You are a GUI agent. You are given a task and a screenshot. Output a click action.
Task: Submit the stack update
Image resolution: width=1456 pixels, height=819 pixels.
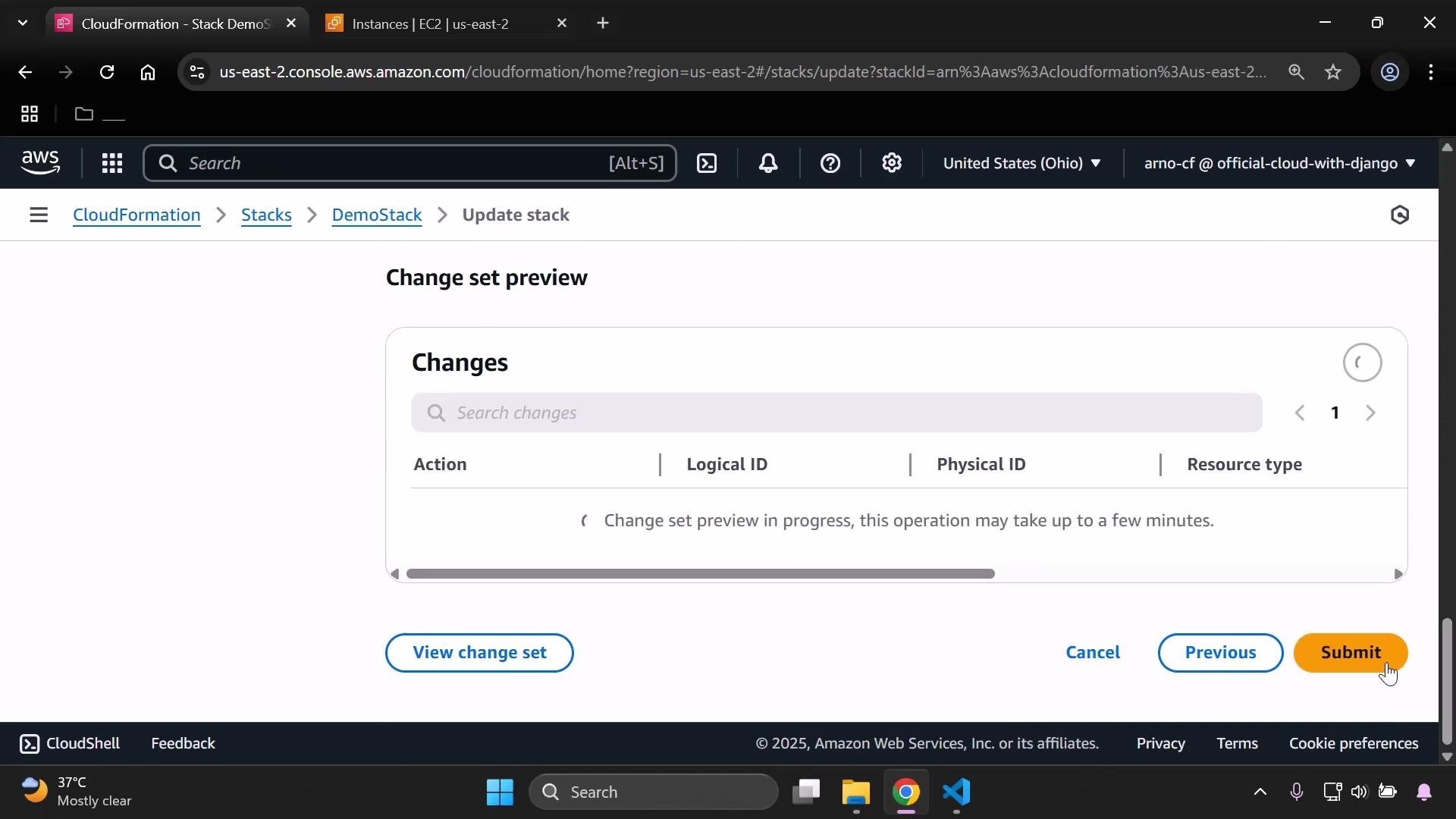coord(1351,653)
